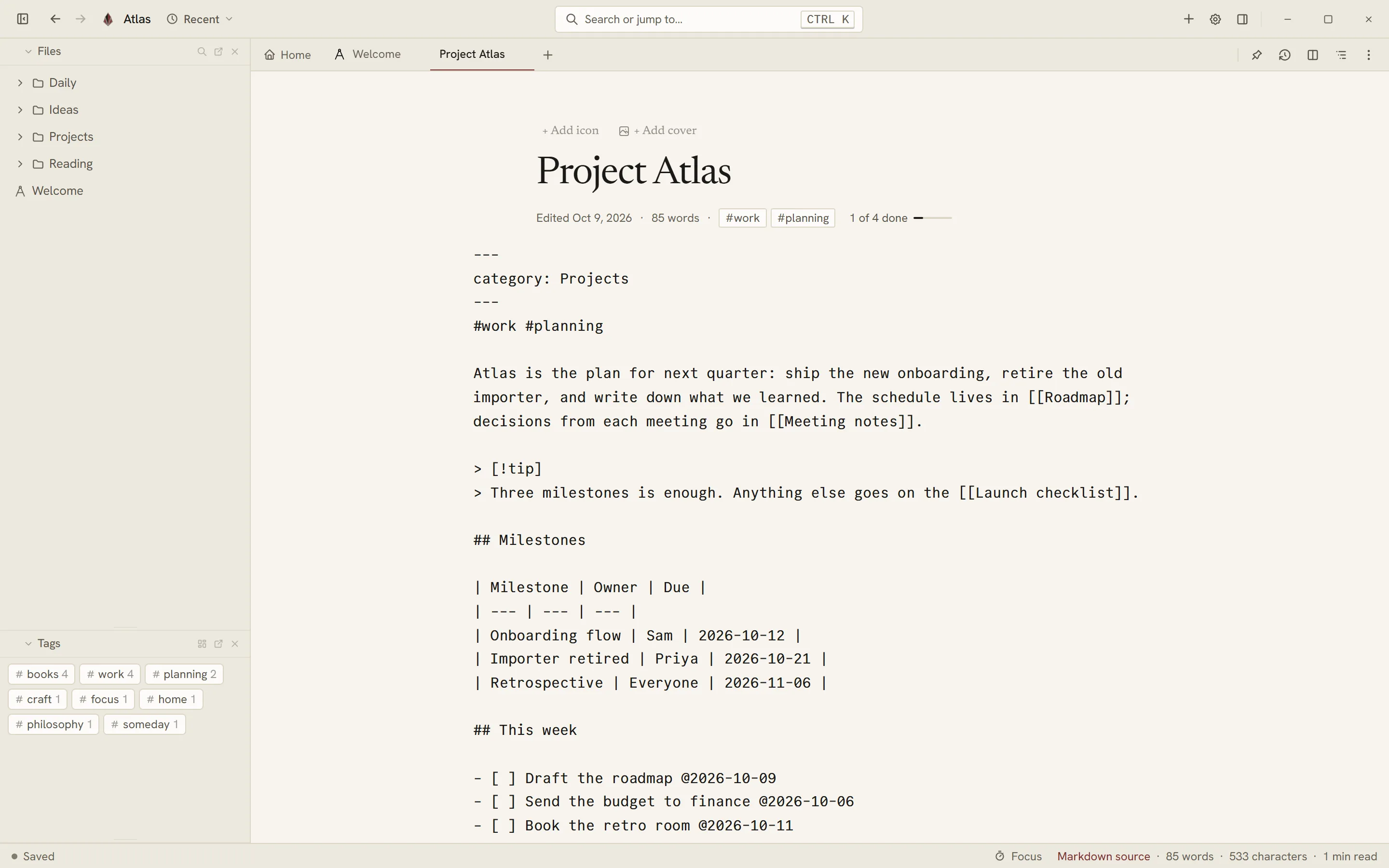This screenshot has width=1389, height=868.
Task: Toggle the left sidebar panel icon
Action: [22, 19]
